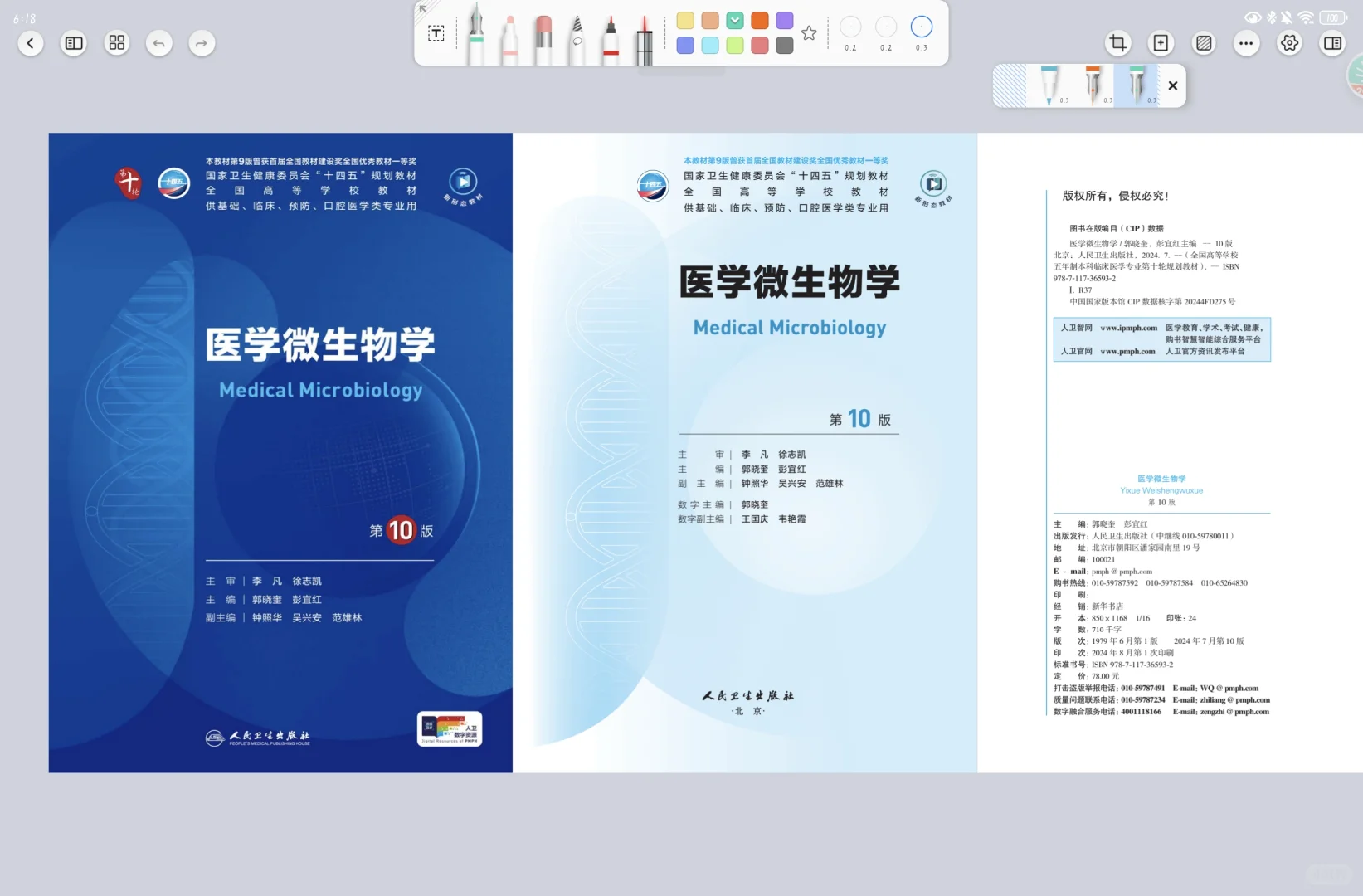Image resolution: width=1363 pixels, height=896 pixels.
Task: Pick the orange fountain pen in favorites bar
Action: (x=1093, y=85)
